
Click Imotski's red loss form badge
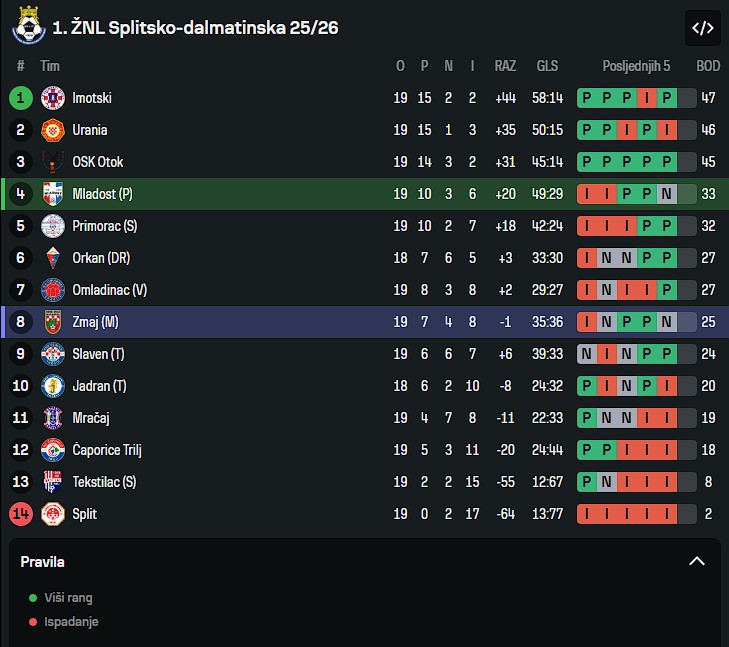[647, 98]
